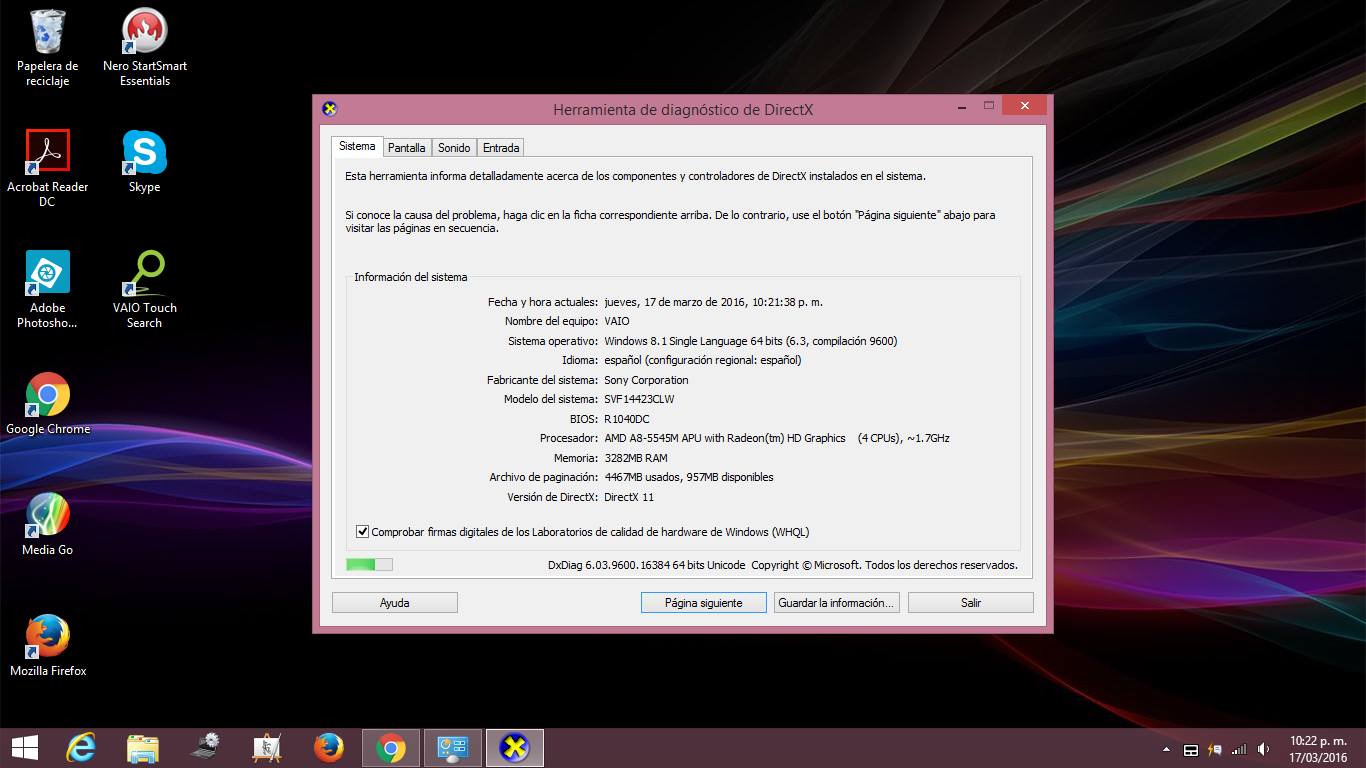Click the 'Nombre del equipo:' label
Image resolution: width=1366 pixels, height=768 pixels.
point(551,321)
